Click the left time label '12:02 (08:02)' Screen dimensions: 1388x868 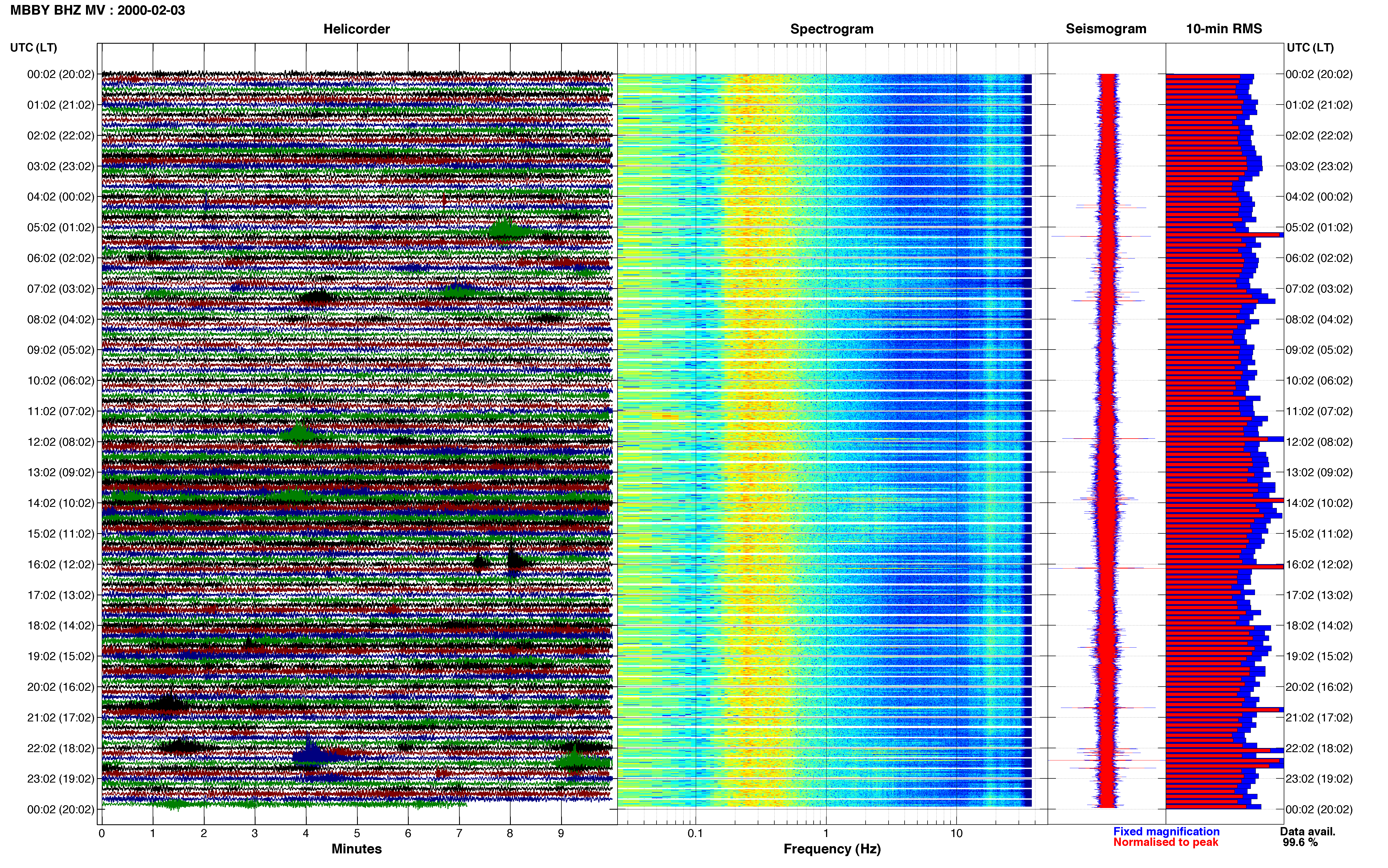pyautogui.click(x=61, y=442)
